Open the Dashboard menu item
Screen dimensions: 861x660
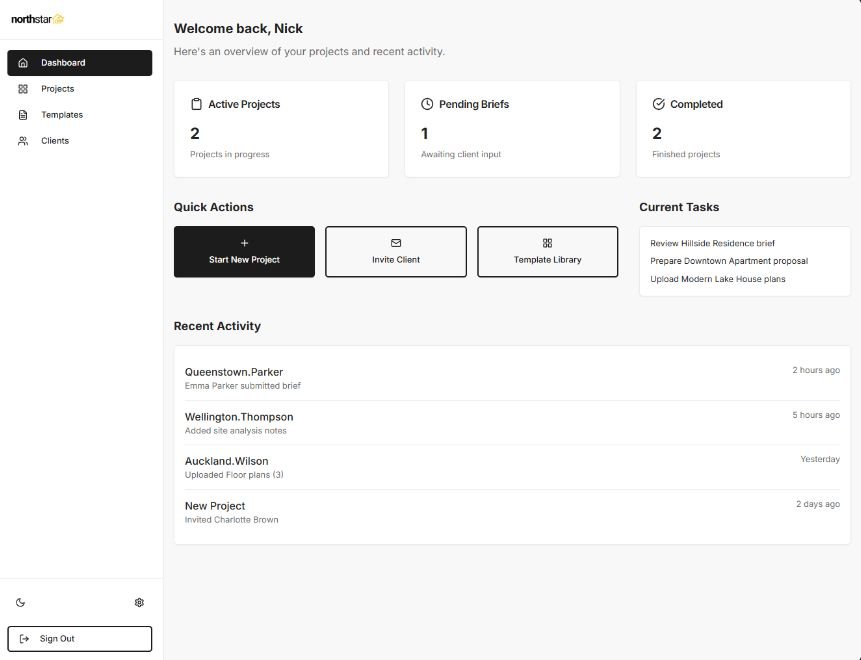point(80,63)
